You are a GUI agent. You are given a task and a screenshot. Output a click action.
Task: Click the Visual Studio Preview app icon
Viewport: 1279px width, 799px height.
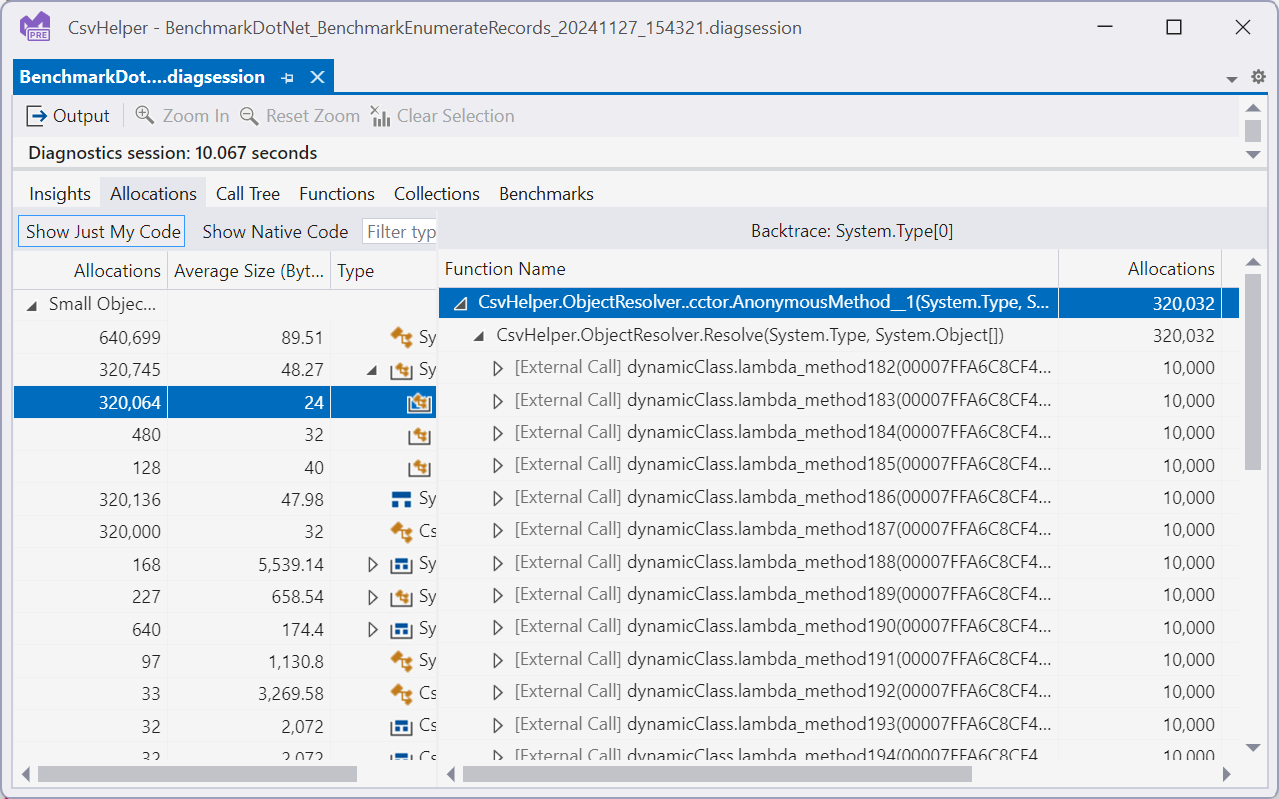pos(36,27)
